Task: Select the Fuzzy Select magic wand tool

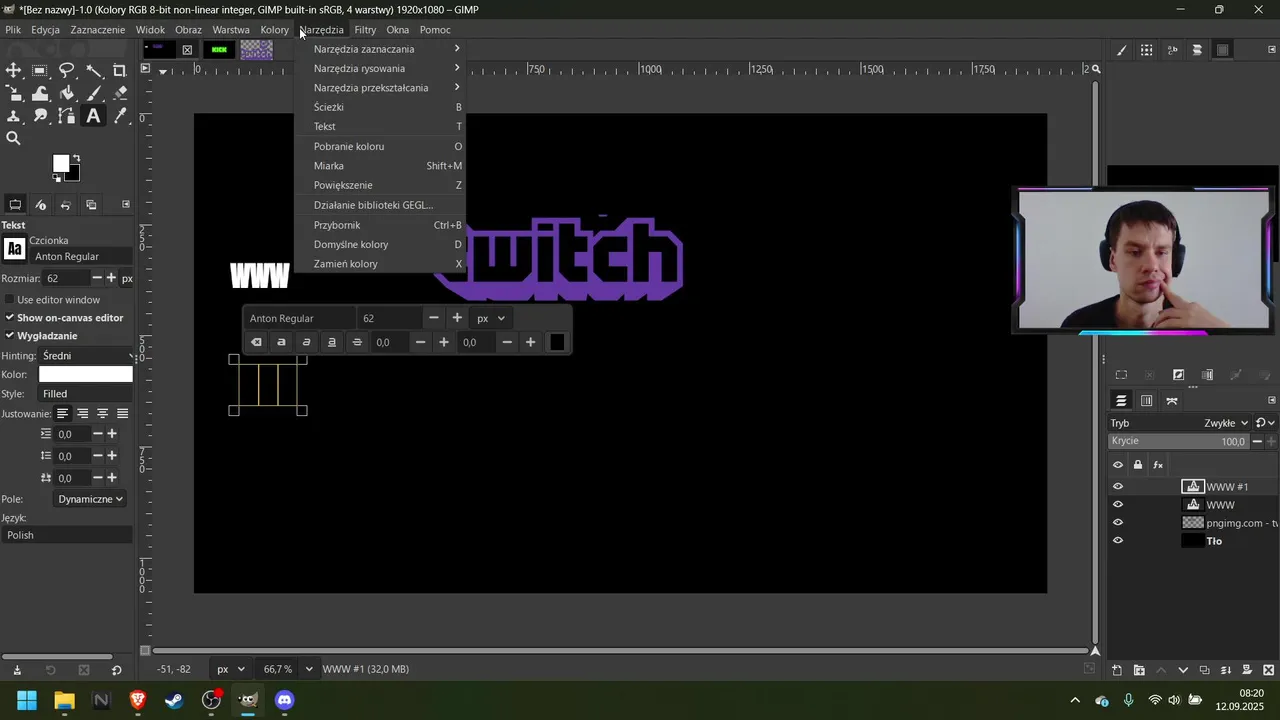Action: (94, 70)
